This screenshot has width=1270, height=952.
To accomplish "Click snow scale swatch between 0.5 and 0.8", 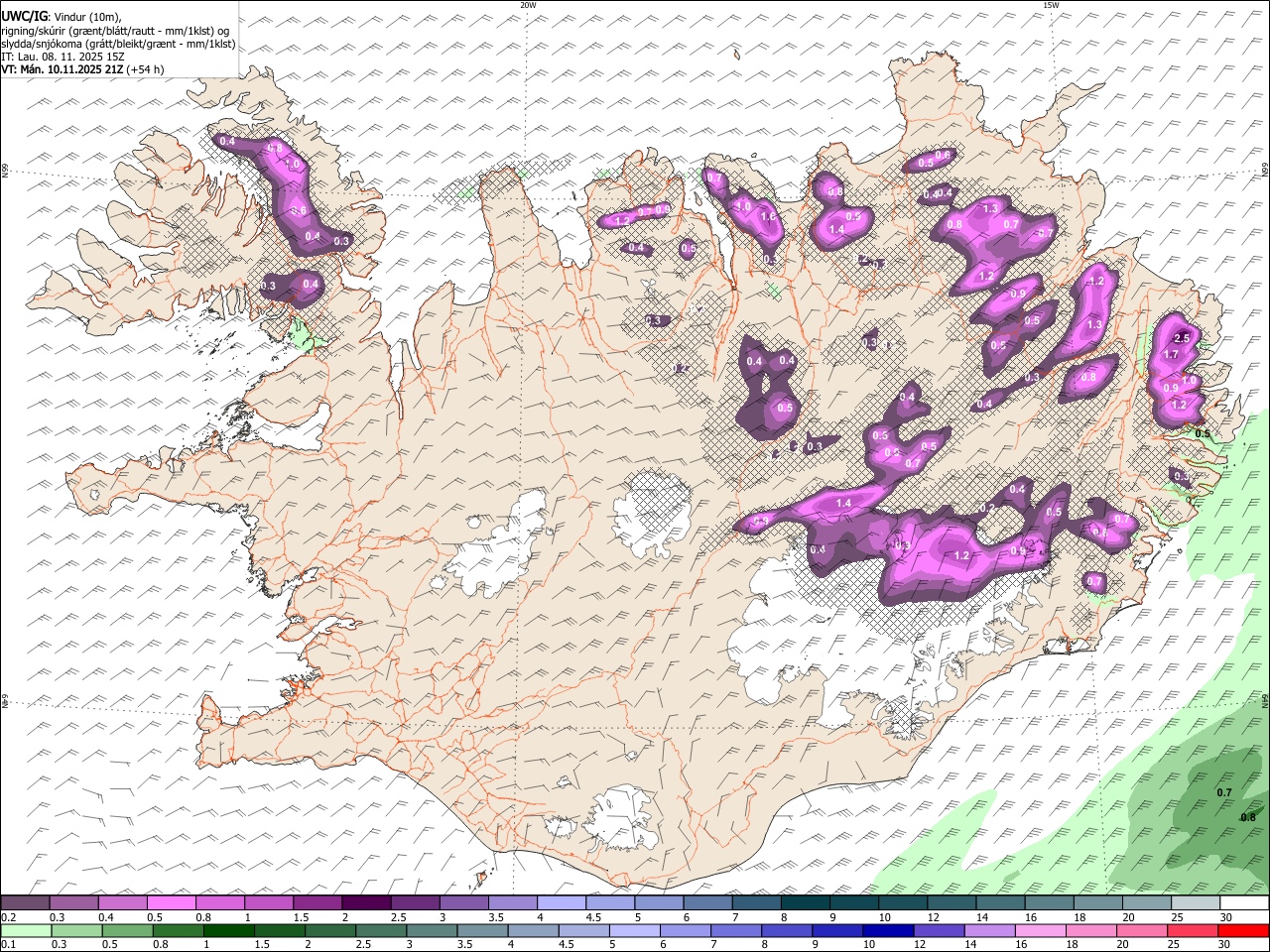I will 171,902.
